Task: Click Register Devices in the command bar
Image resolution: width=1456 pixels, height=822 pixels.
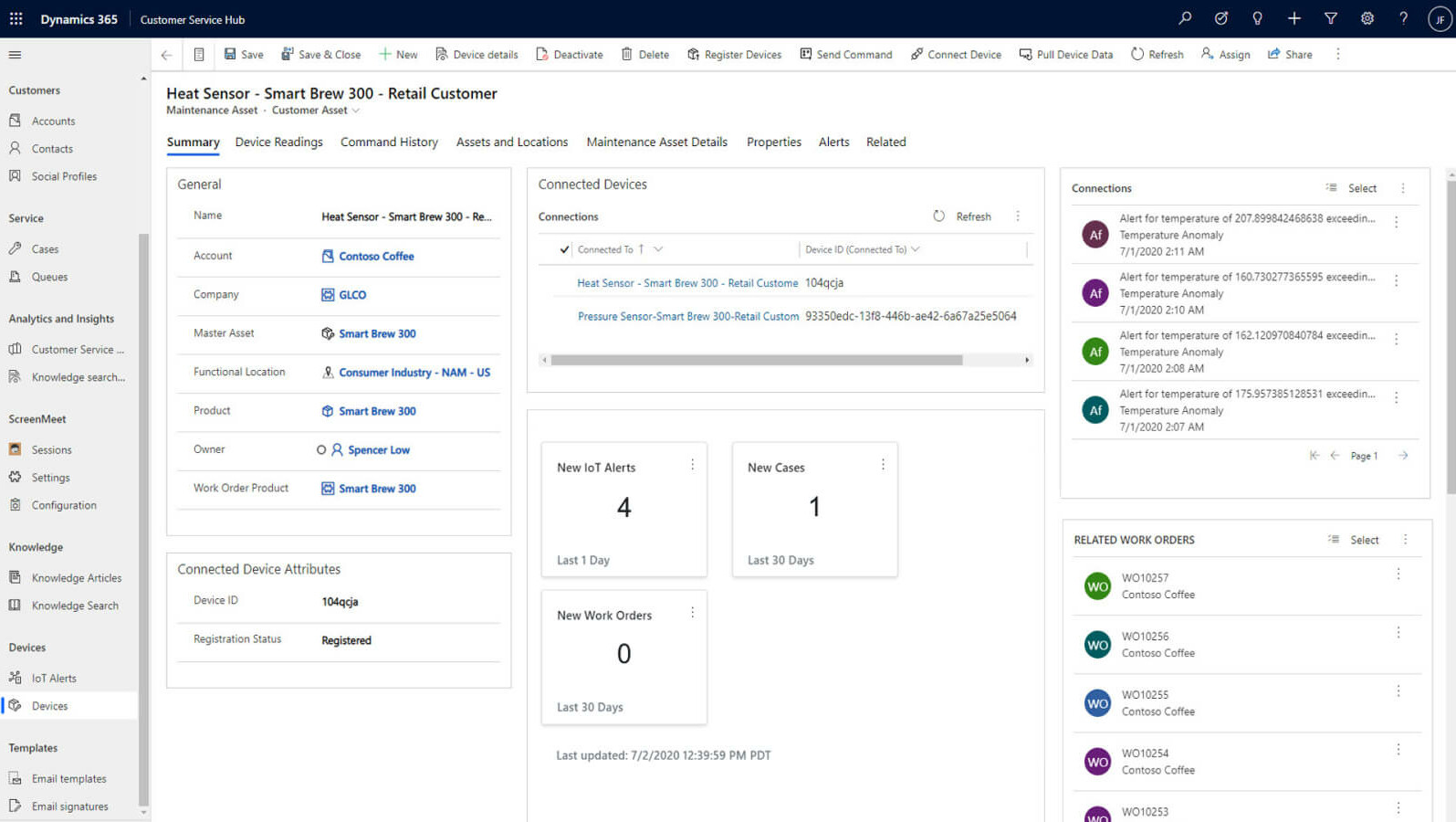Action: coord(734,54)
